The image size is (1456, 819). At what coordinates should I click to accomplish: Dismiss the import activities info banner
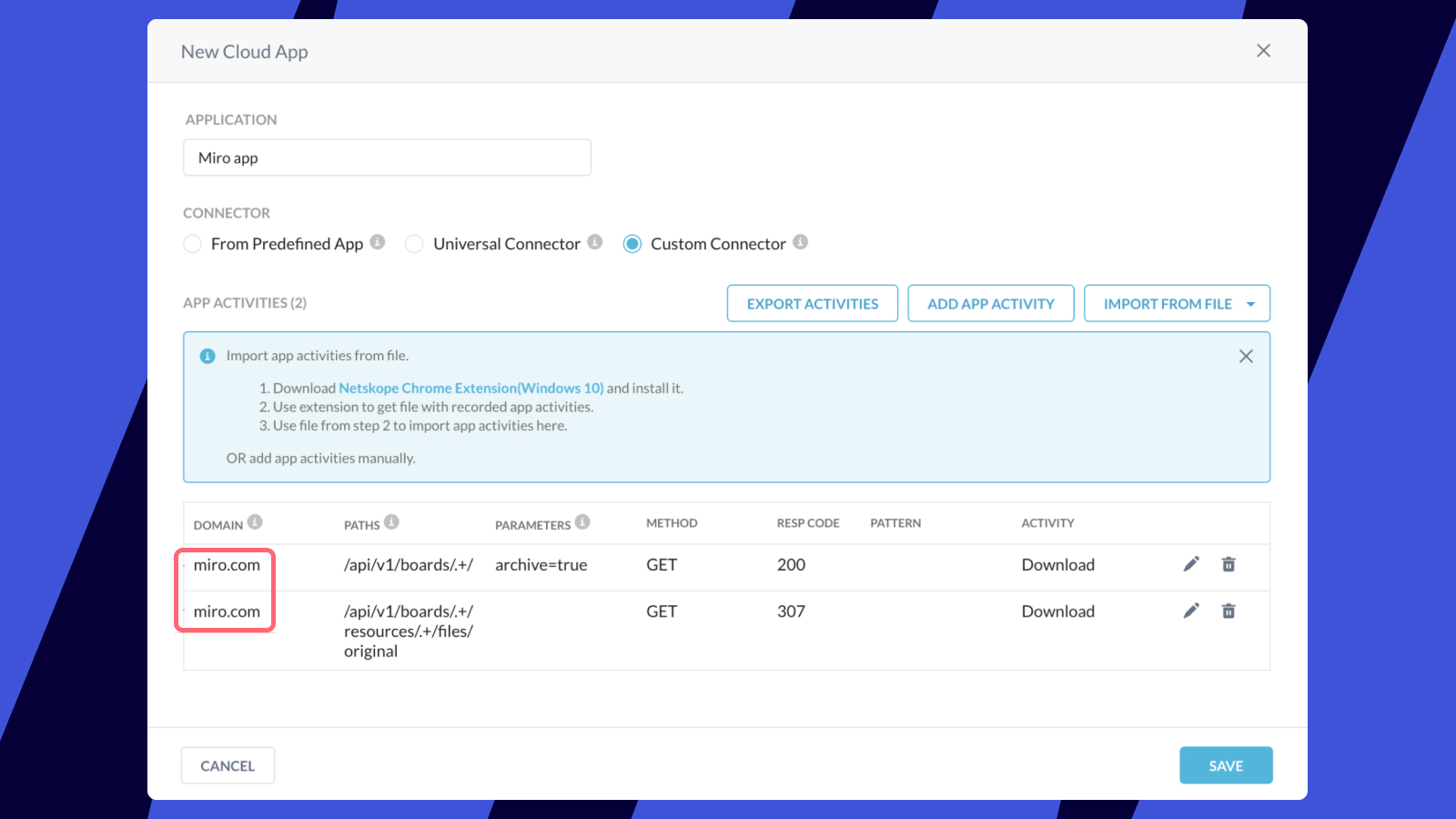pos(1246,356)
